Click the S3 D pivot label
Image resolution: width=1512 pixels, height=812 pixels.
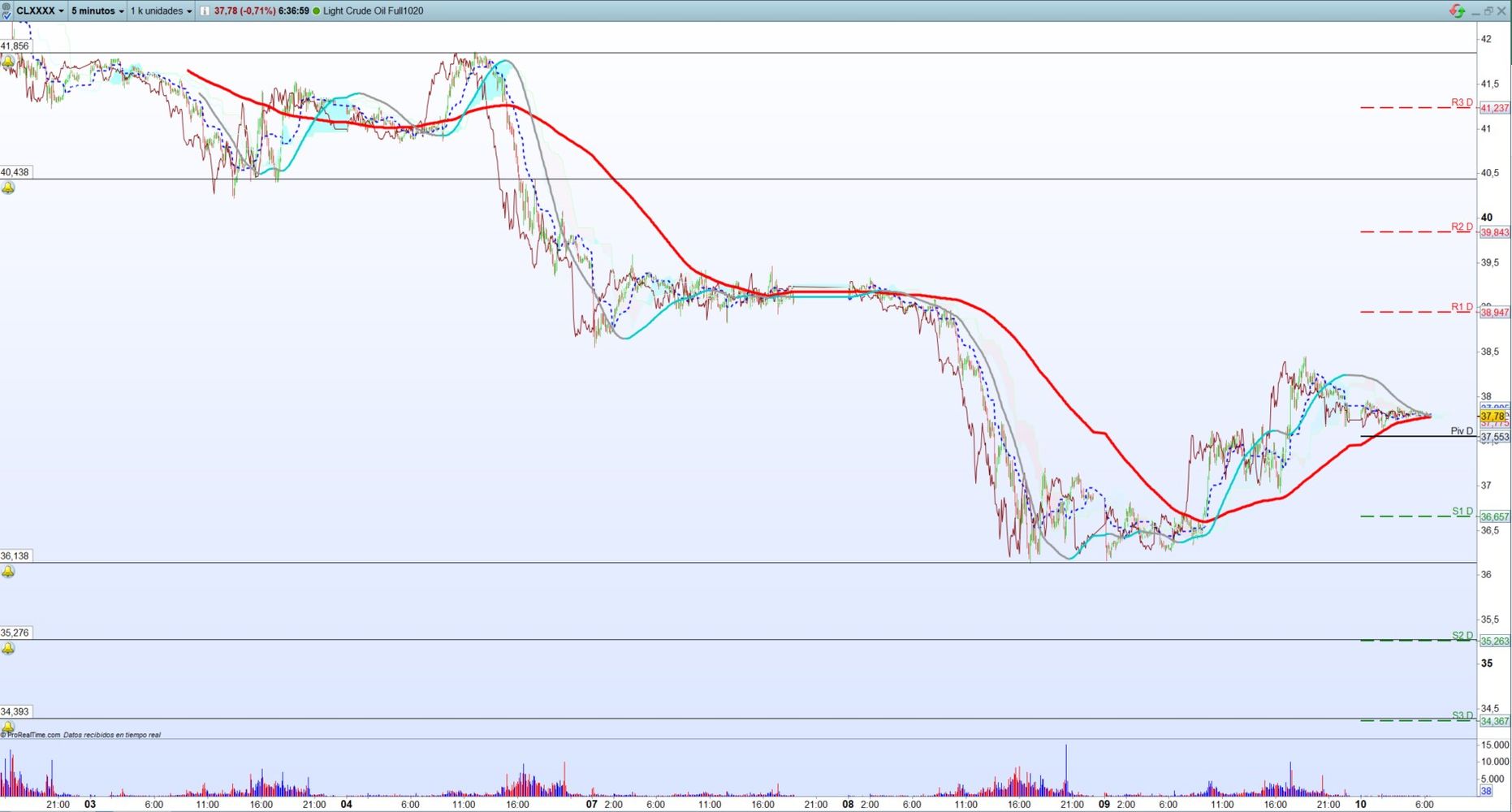[x=1462, y=715]
